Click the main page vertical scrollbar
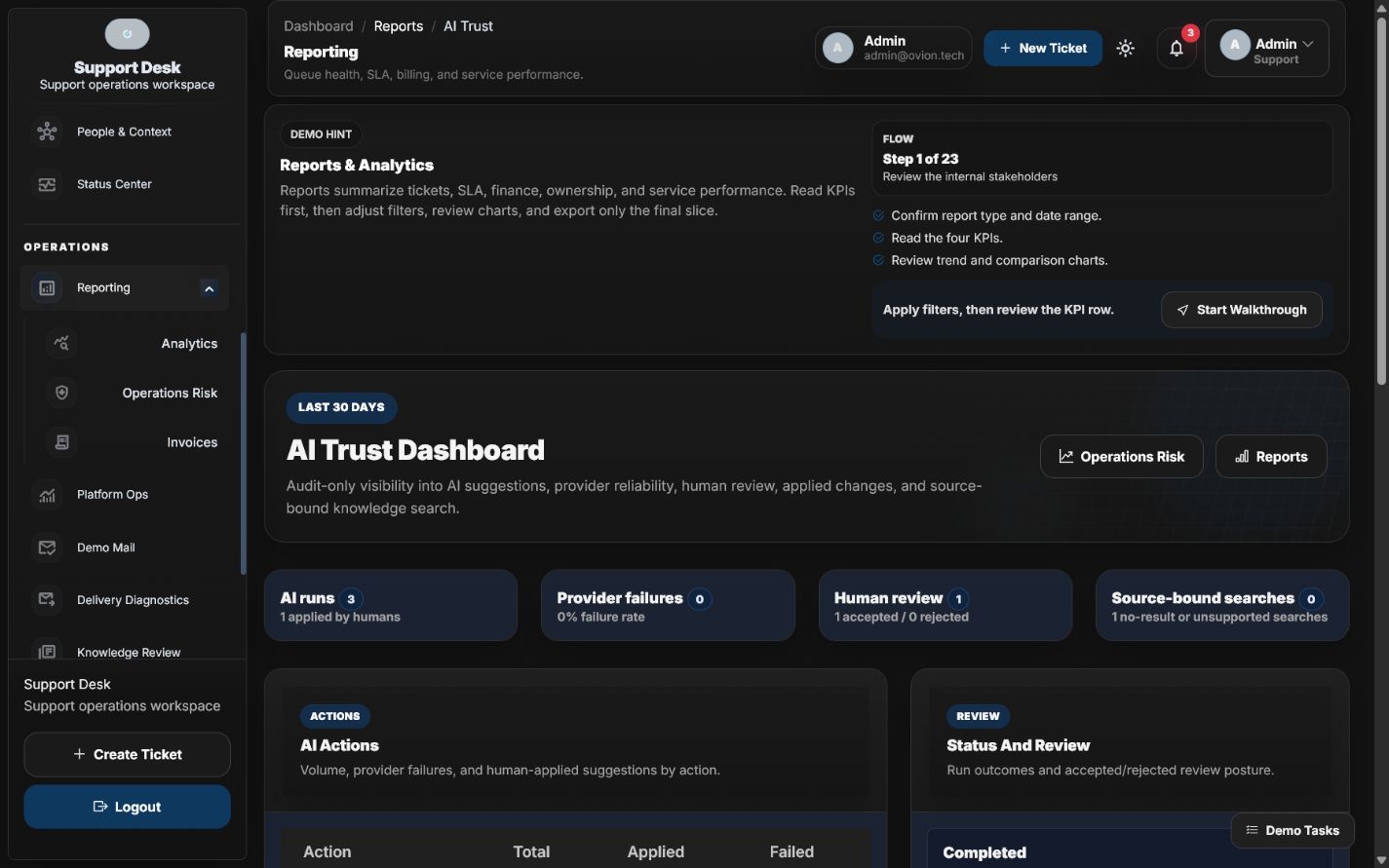This screenshot has width=1389, height=868. coord(1381,203)
